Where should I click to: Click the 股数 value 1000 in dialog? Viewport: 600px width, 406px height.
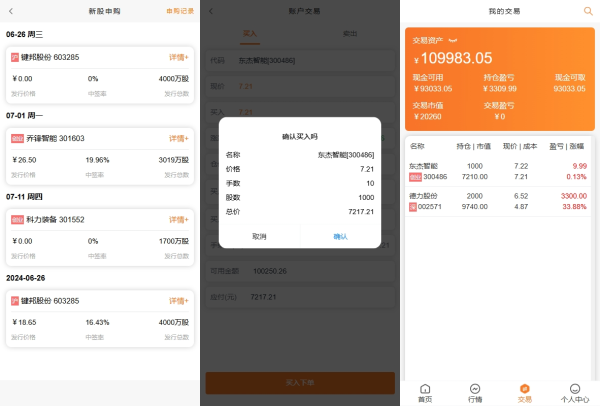pos(366,197)
